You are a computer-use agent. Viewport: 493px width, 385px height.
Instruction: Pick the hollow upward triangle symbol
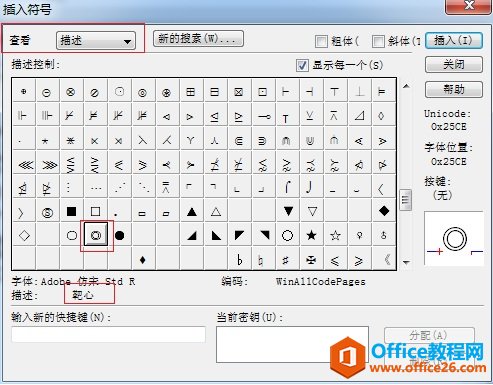[x=215, y=211]
